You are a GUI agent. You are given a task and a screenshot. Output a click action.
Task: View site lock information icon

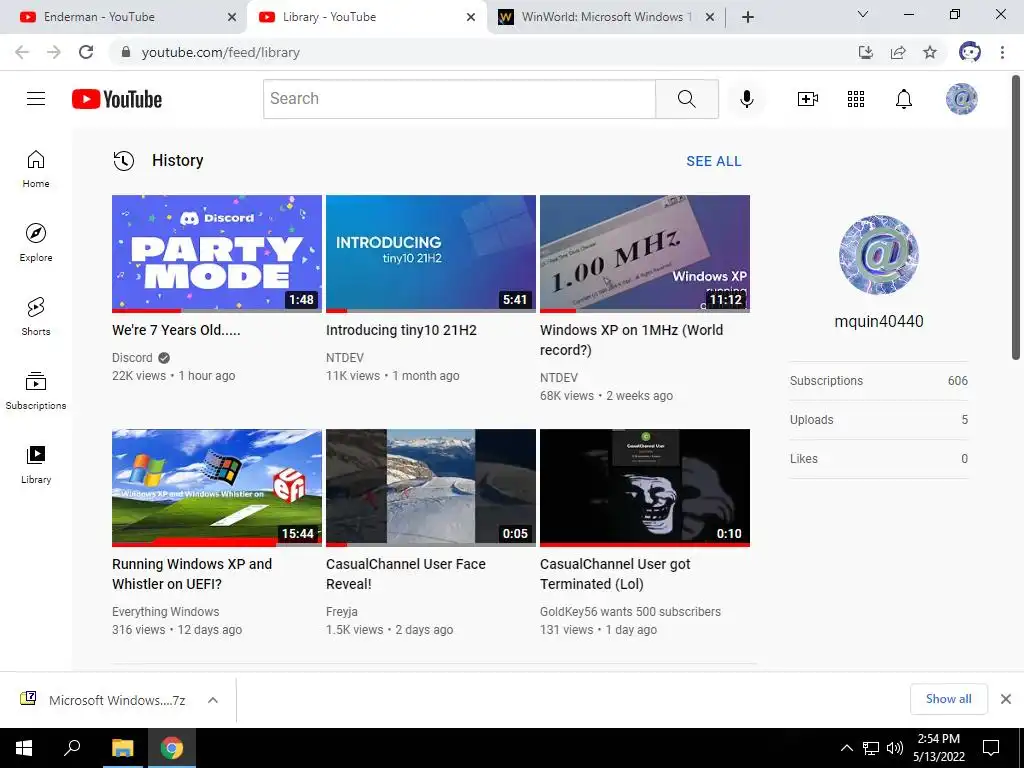[126, 52]
